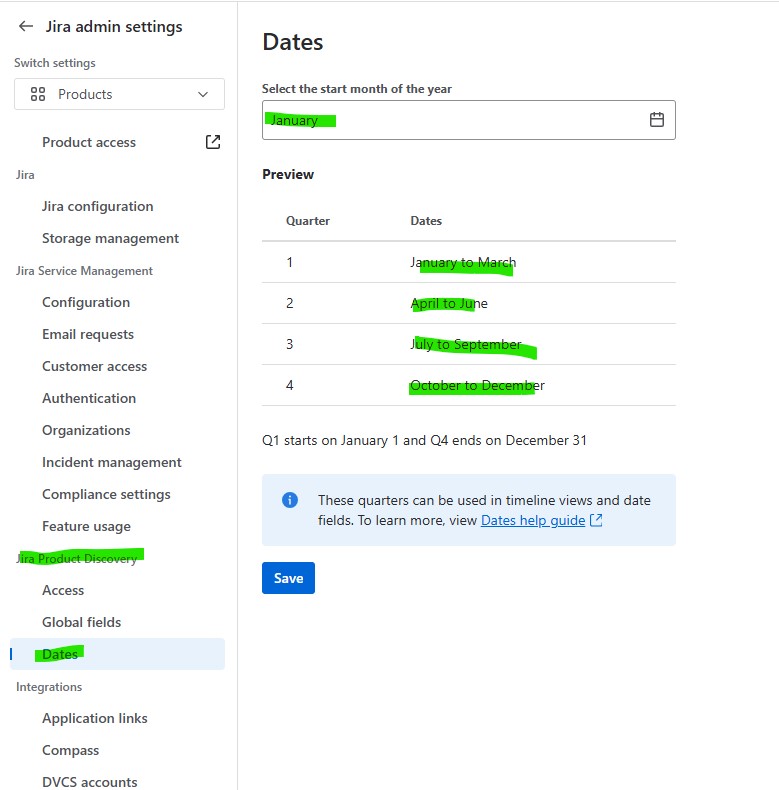Open Product access settings
779x790 pixels.
pyautogui.click(x=89, y=143)
